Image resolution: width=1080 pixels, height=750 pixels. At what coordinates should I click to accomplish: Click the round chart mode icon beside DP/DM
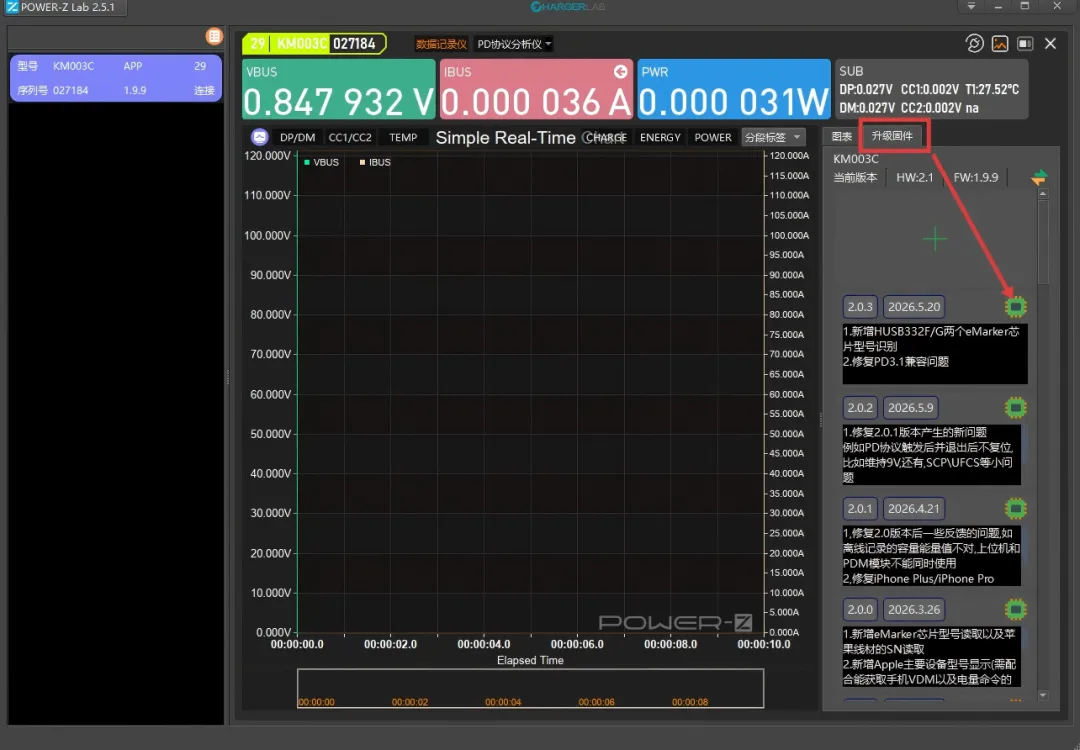(260, 137)
